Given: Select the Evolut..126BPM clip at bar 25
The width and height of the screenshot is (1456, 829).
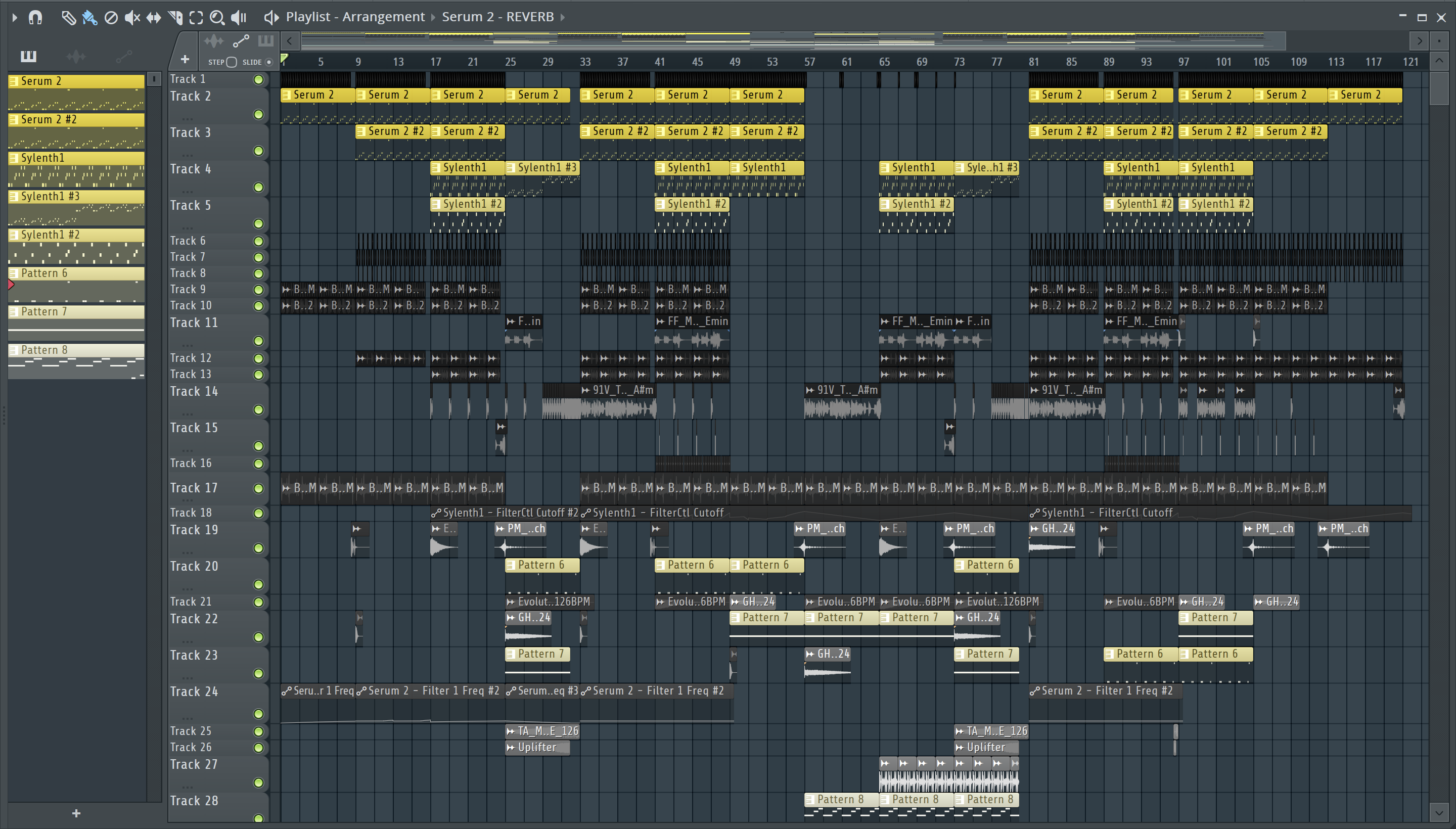Looking at the screenshot, I should click(x=549, y=602).
